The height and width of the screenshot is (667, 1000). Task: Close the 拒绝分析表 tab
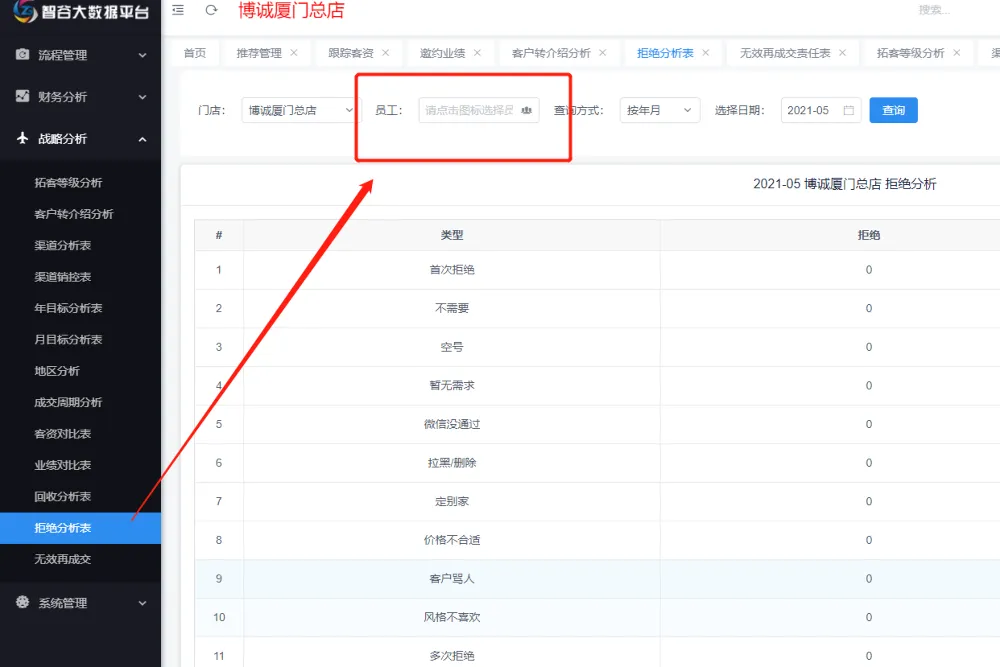pyautogui.click(x=705, y=53)
